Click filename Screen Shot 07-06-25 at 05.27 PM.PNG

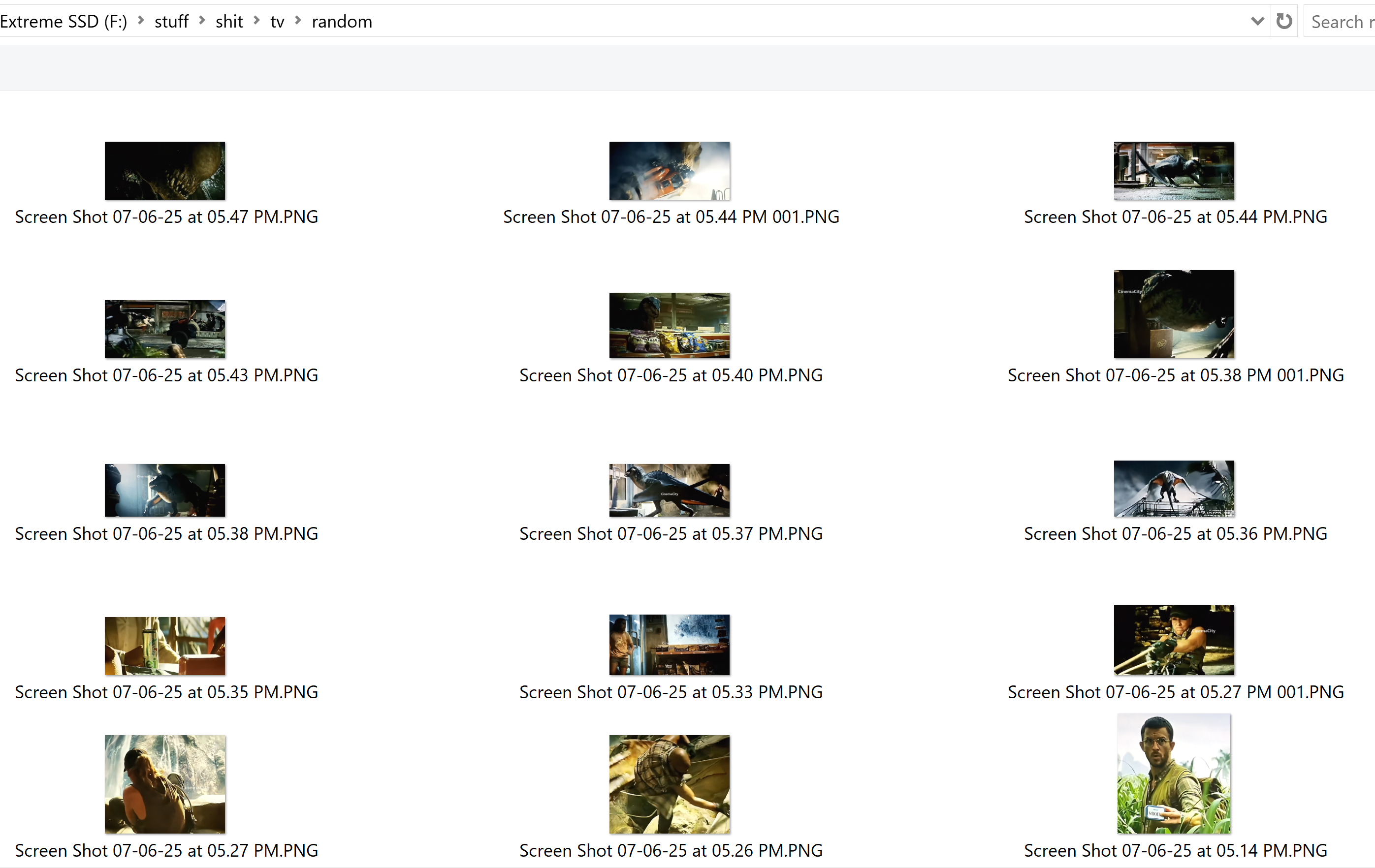click(166, 851)
